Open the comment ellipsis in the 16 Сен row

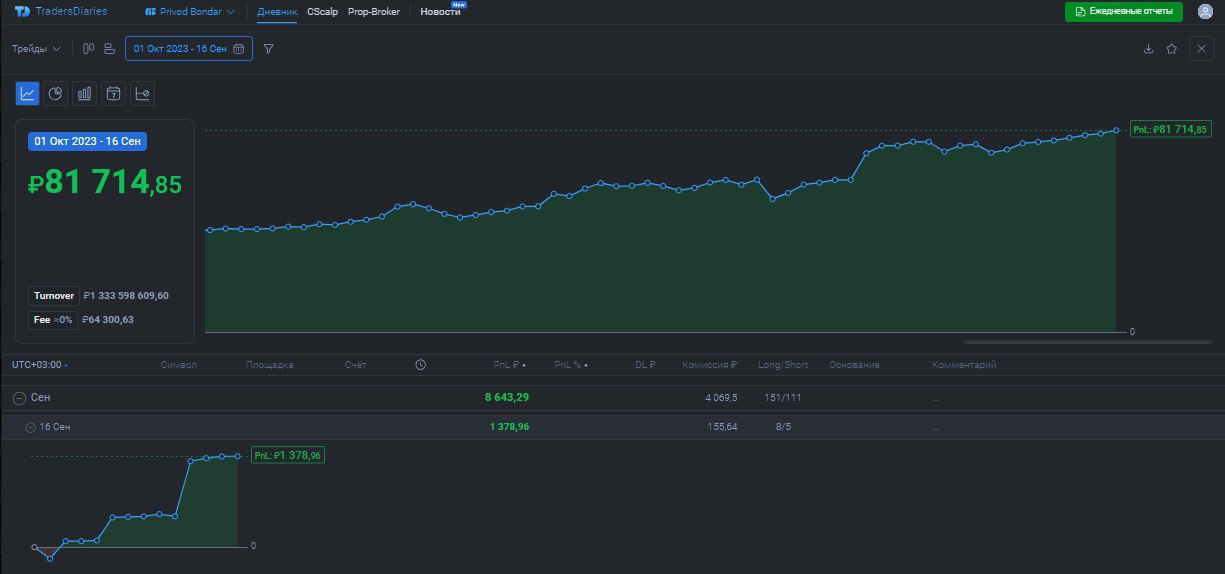tap(935, 429)
